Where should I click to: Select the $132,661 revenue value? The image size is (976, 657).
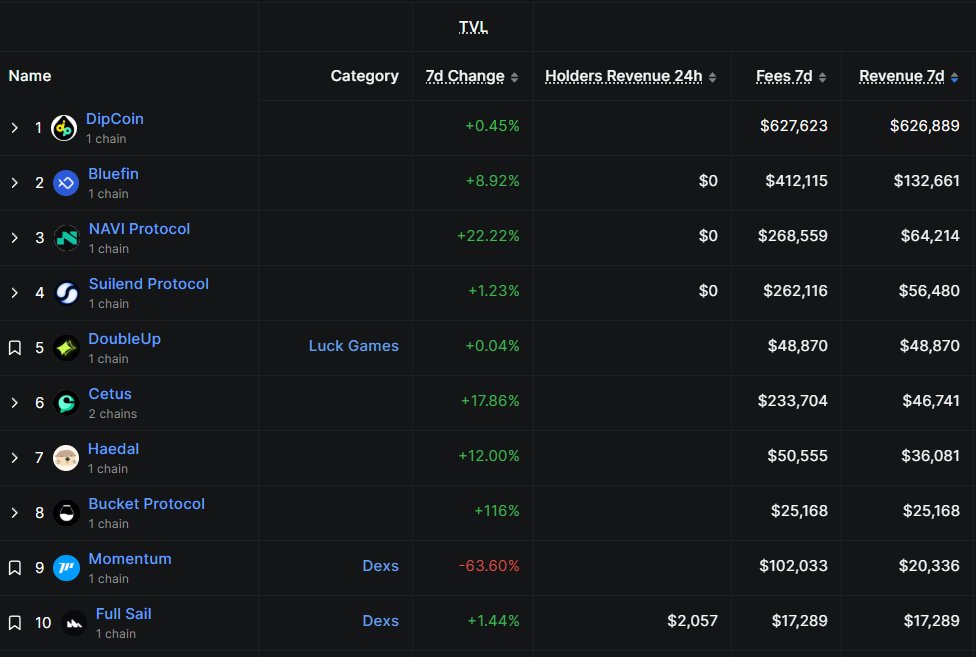[926, 181]
